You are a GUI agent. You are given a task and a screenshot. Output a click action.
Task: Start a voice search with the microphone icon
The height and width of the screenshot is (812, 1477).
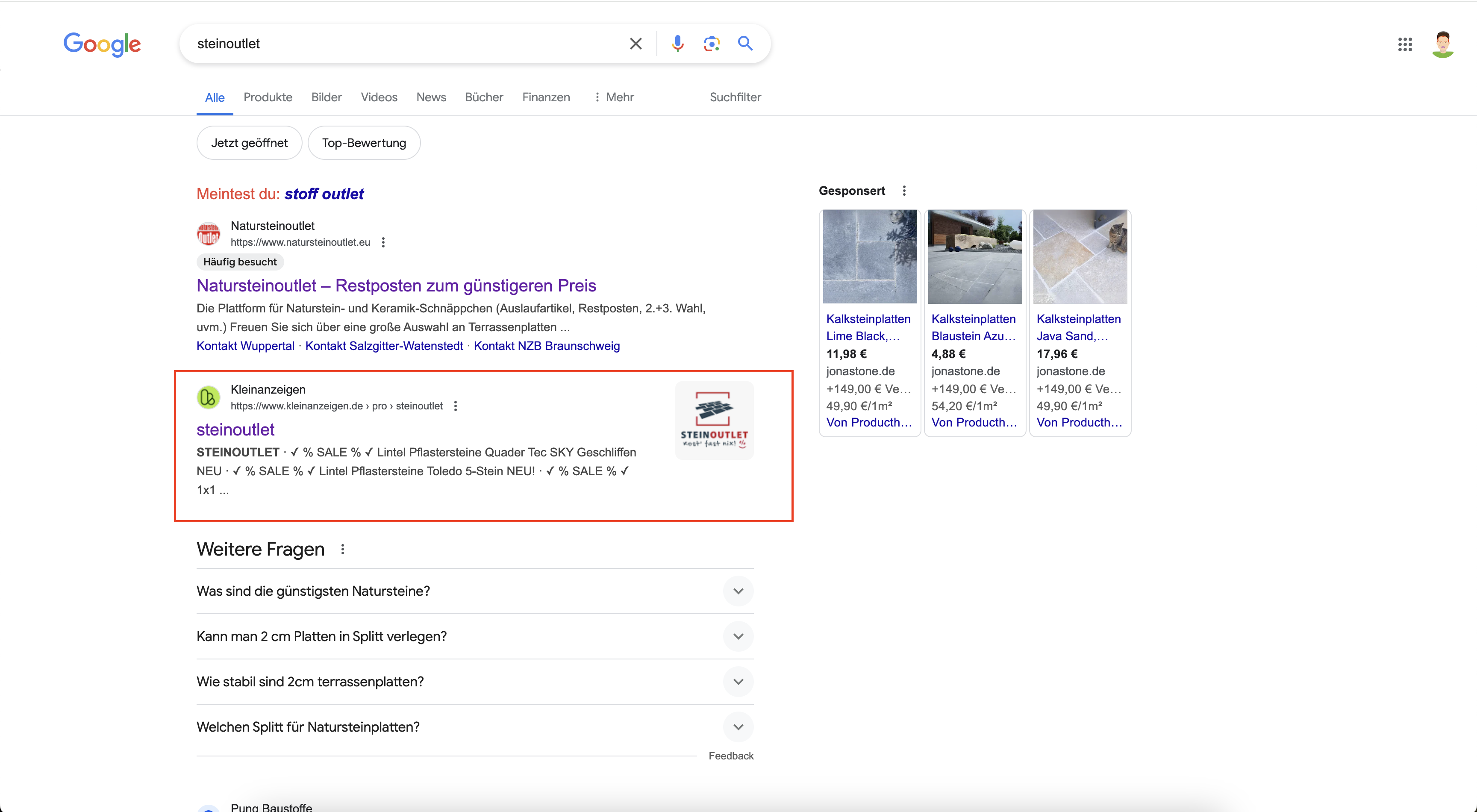pyautogui.click(x=678, y=43)
